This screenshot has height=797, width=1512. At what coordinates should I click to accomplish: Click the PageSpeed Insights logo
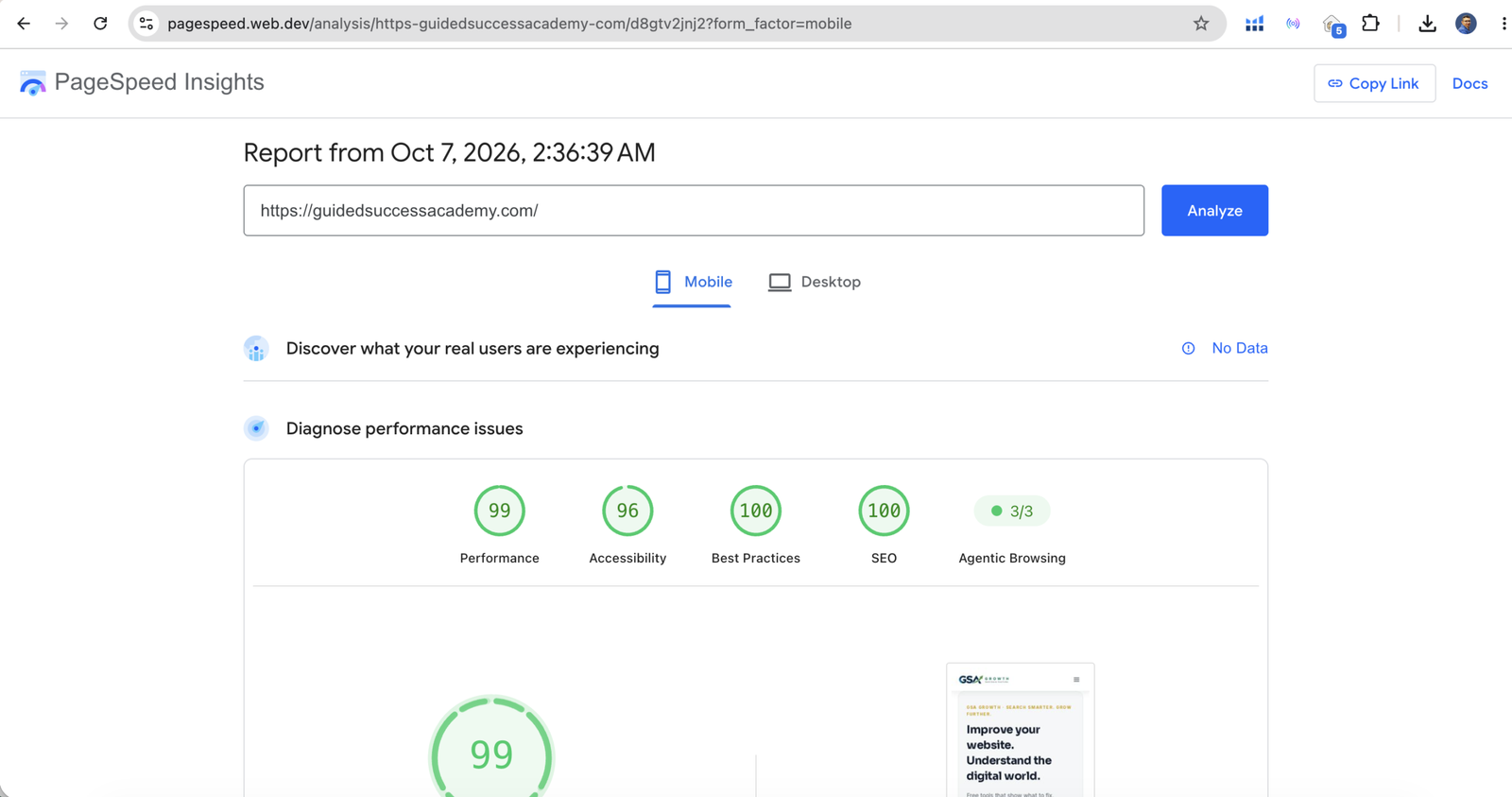point(33,83)
